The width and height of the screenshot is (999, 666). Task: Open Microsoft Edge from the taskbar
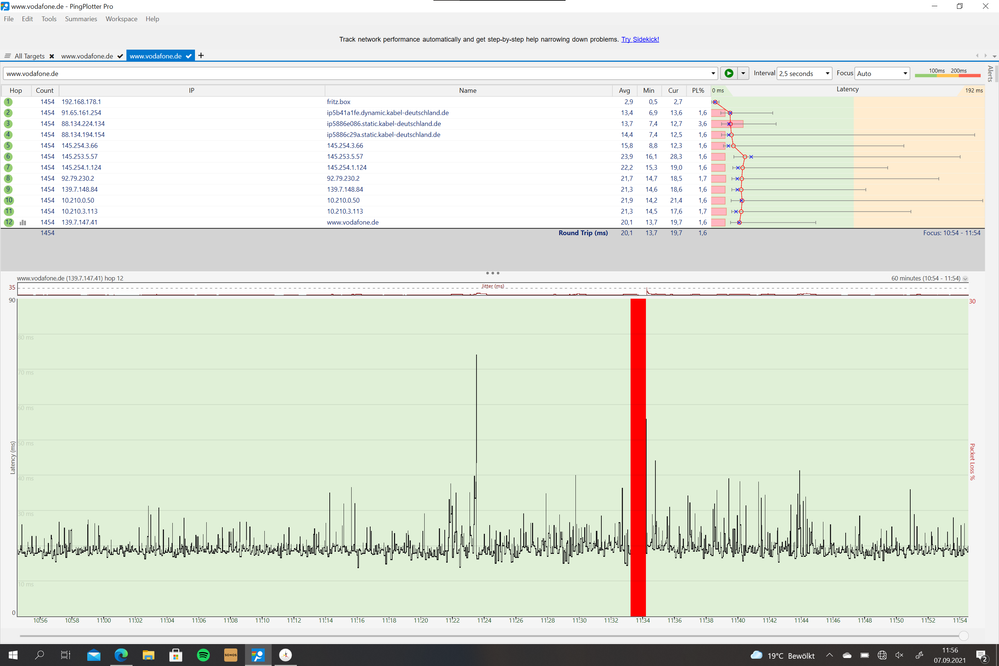(120, 656)
